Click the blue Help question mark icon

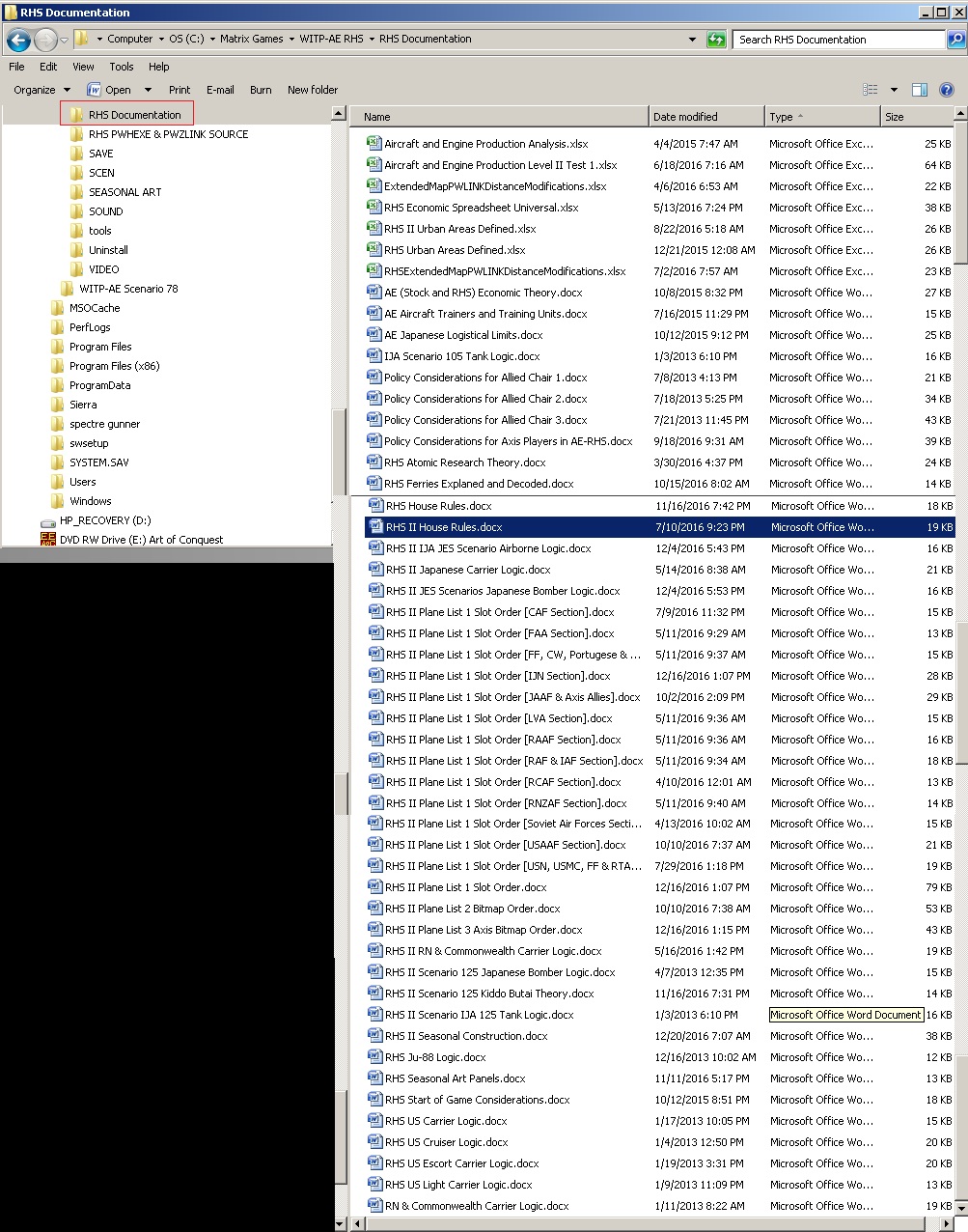[x=947, y=90]
